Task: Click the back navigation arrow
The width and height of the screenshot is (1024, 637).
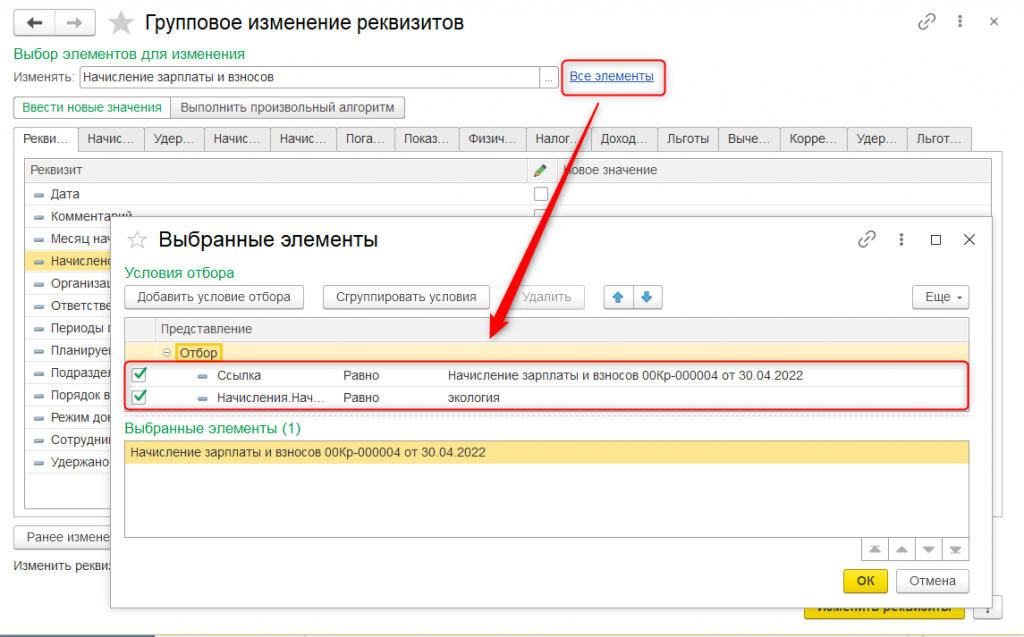Action: point(35,22)
